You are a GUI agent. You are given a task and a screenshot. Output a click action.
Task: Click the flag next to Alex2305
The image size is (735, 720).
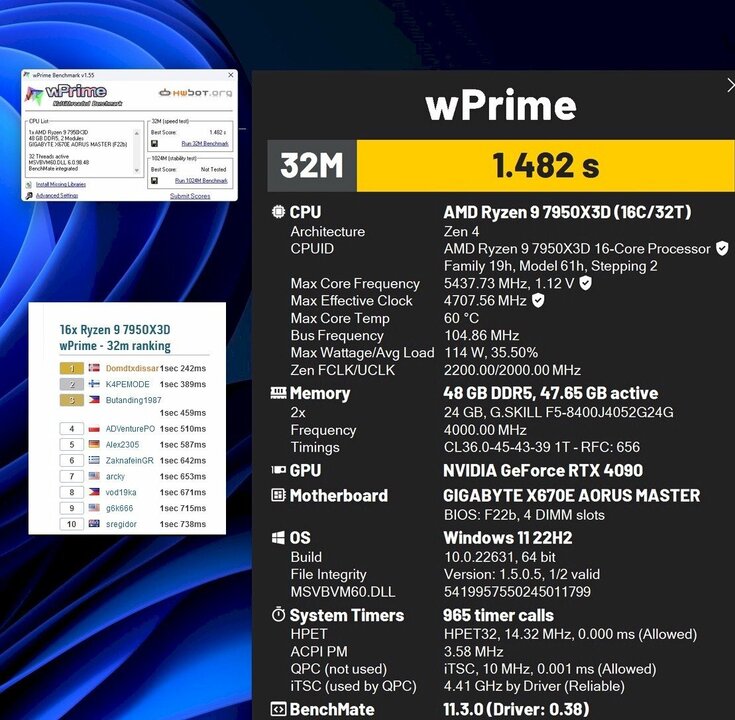(x=94, y=444)
